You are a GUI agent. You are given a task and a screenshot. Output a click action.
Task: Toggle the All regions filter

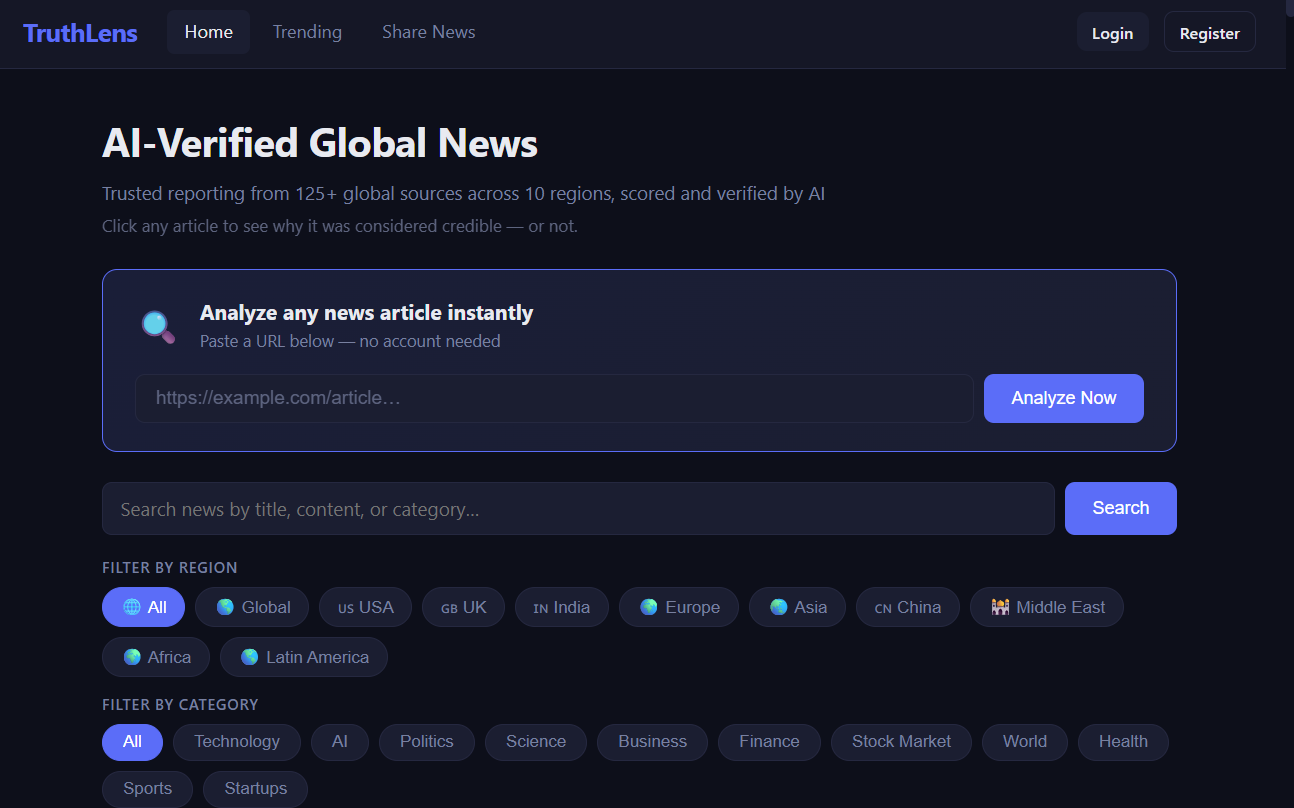pyautogui.click(x=143, y=607)
